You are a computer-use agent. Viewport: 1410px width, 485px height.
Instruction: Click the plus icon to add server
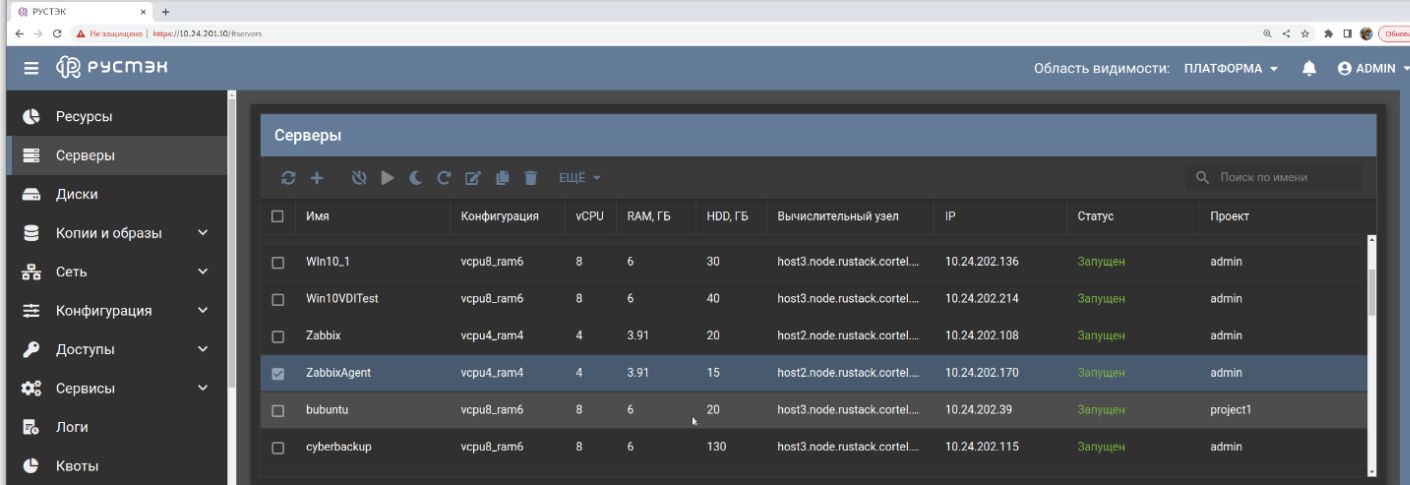point(315,178)
